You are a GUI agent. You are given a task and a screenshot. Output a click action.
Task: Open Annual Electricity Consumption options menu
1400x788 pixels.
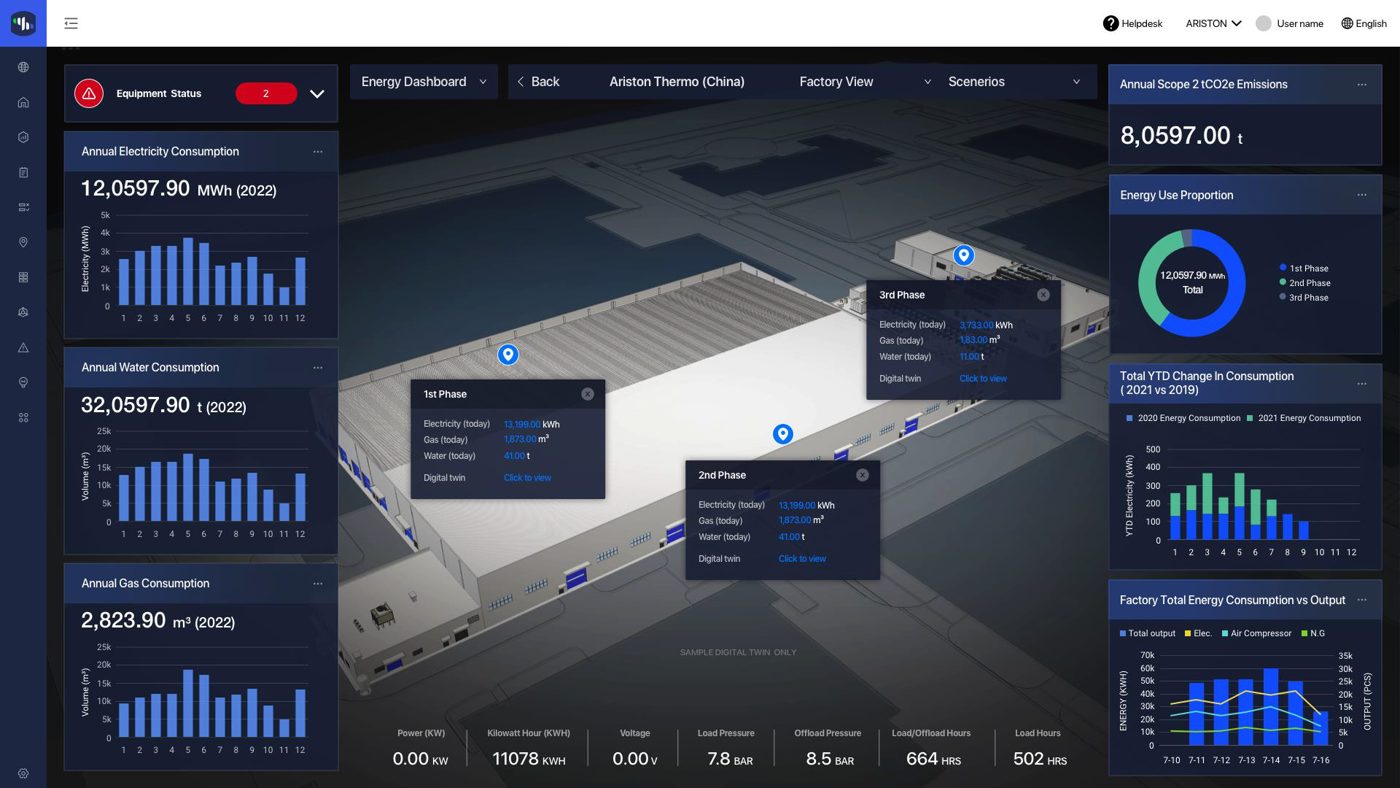318,152
